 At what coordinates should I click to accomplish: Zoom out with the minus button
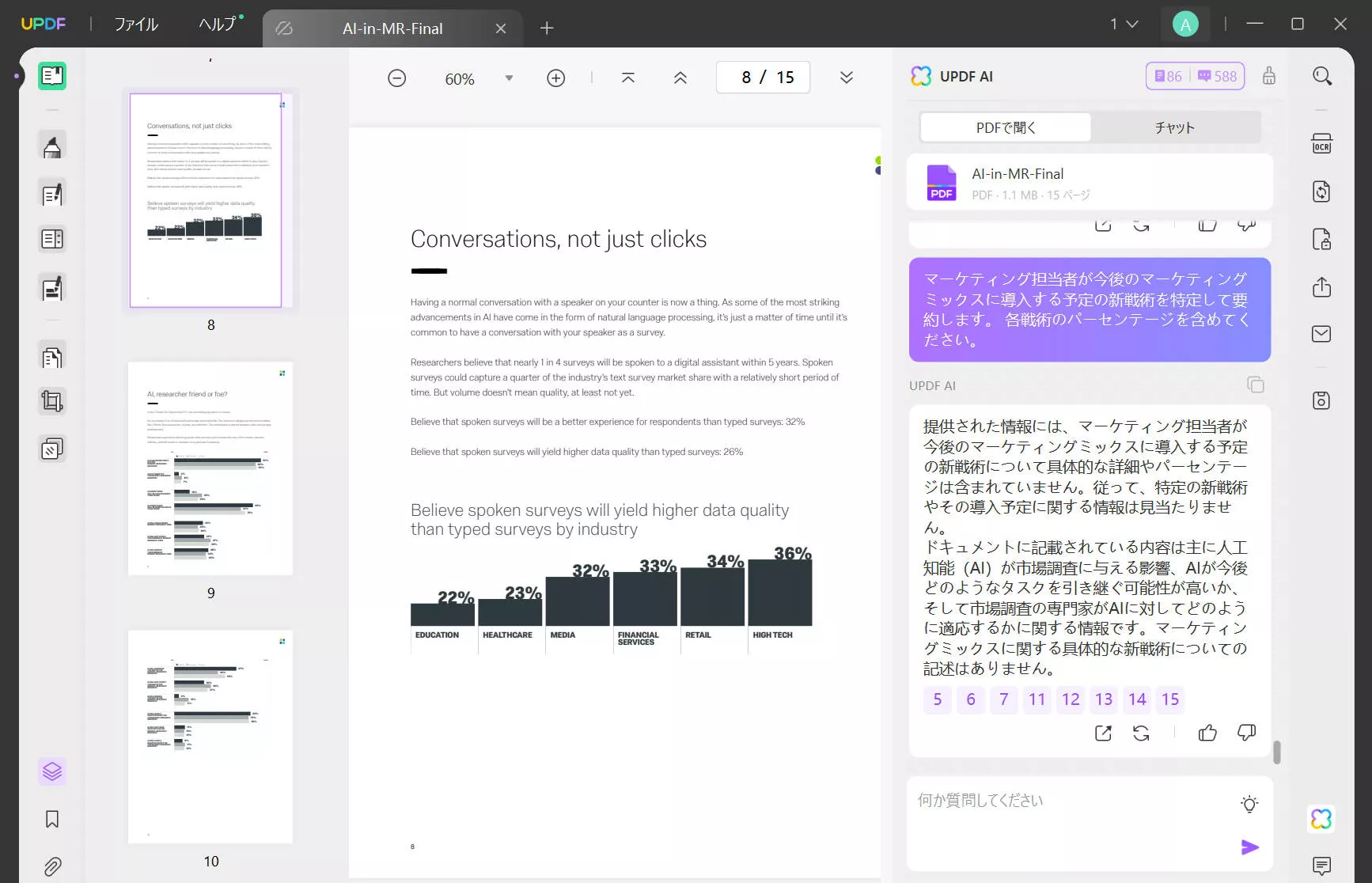tap(397, 78)
